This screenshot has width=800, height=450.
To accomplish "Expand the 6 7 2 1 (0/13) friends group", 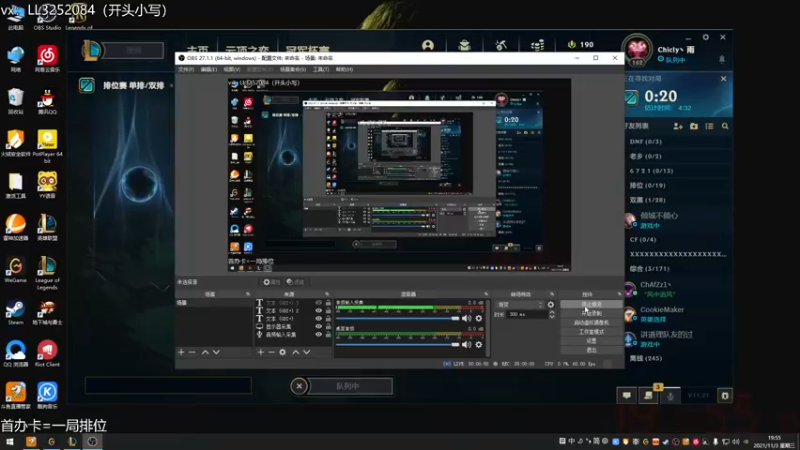I will [651, 171].
